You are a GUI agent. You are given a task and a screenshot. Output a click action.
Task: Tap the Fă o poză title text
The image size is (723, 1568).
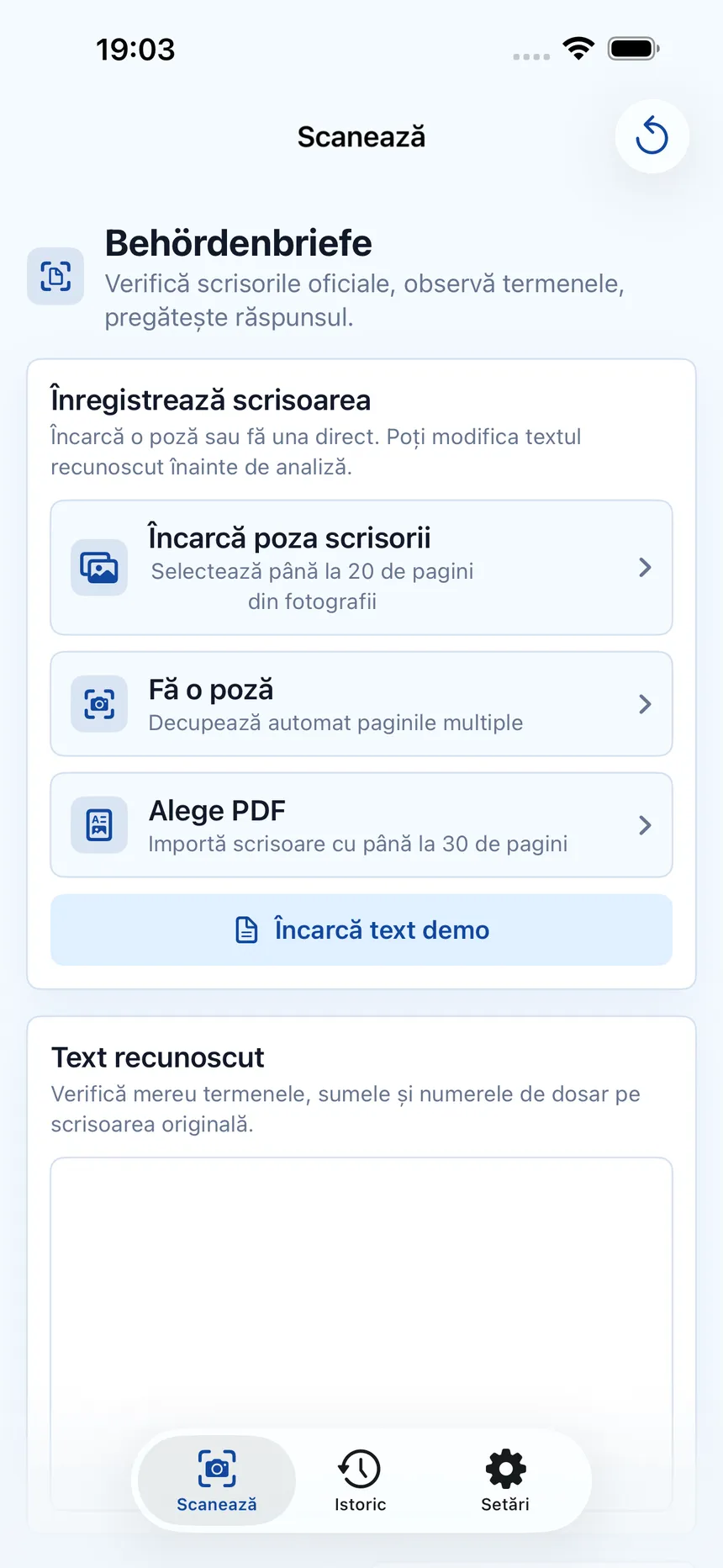(x=211, y=690)
